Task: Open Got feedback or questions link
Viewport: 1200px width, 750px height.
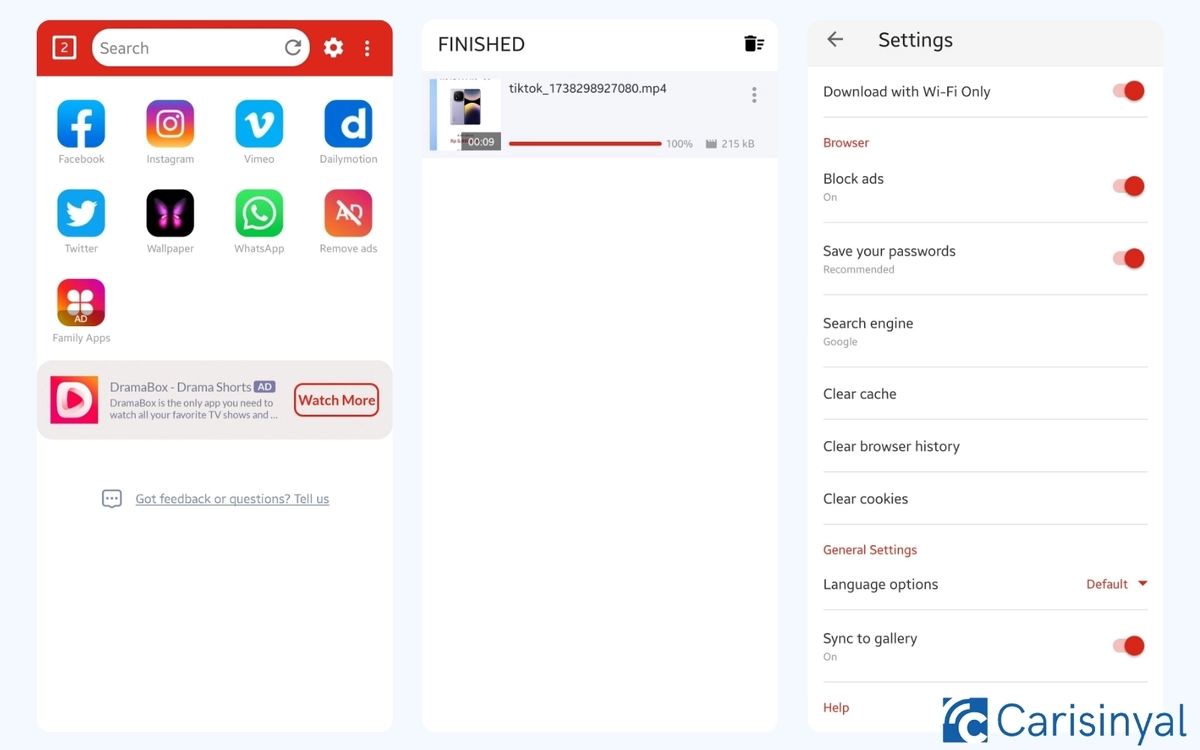Action: pyautogui.click(x=232, y=499)
